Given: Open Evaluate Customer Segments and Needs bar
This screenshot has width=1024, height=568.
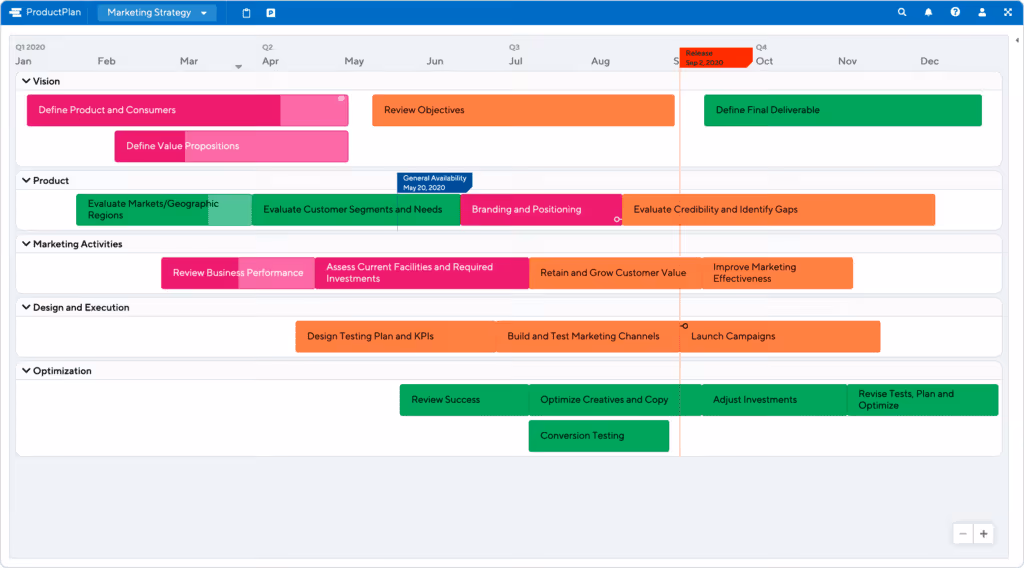Looking at the screenshot, I should 356,210.
